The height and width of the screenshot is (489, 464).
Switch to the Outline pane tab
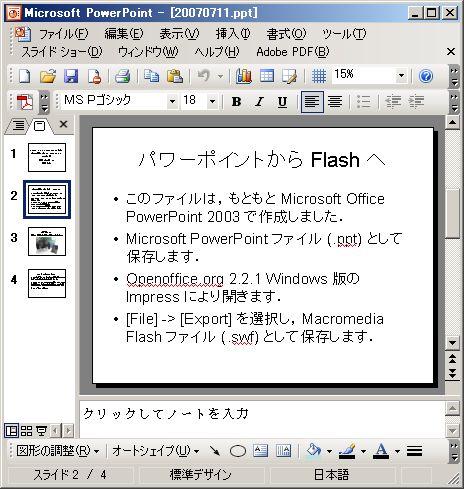[18, 126]
